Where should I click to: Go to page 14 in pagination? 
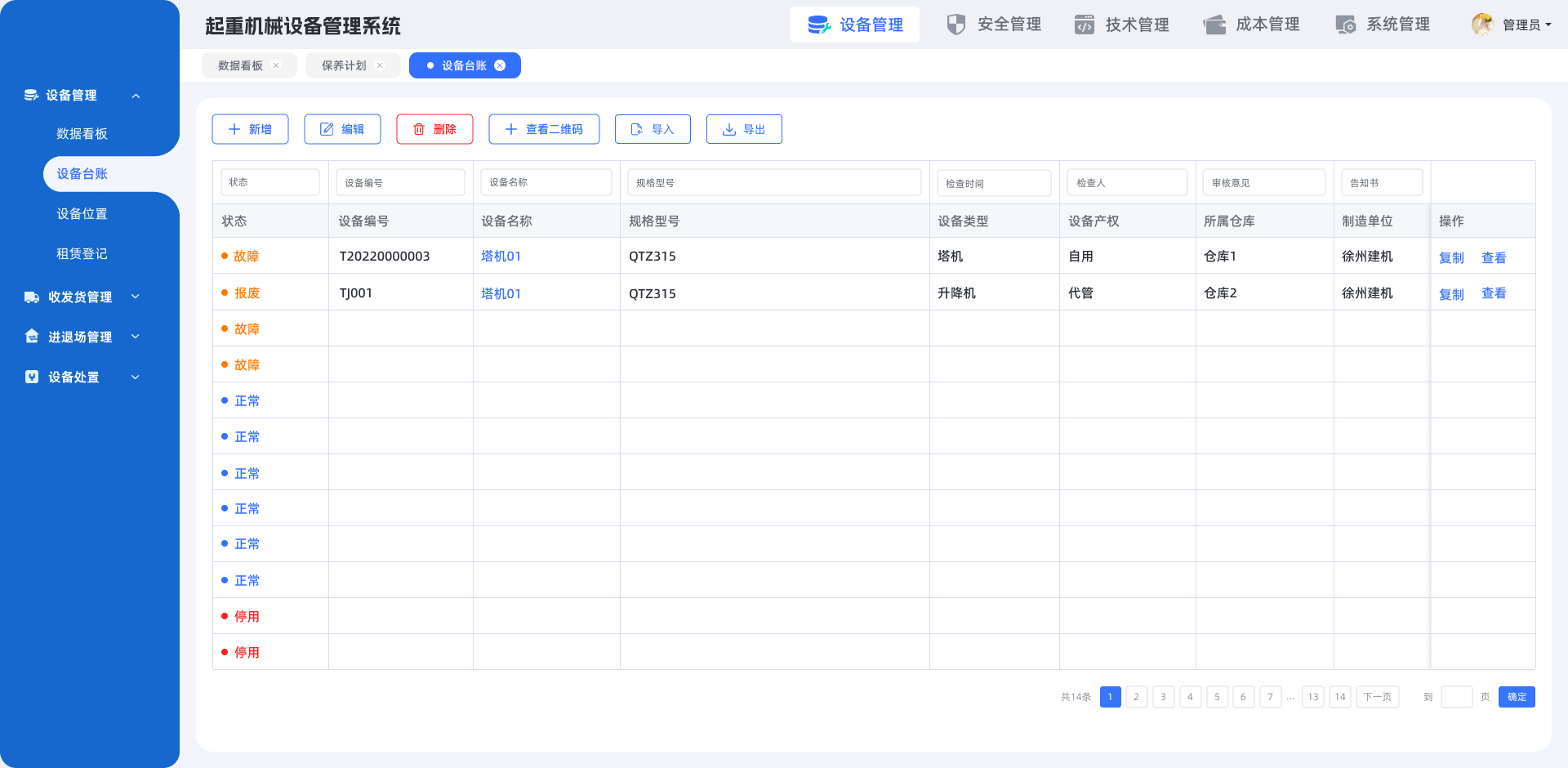[1339, 697]
